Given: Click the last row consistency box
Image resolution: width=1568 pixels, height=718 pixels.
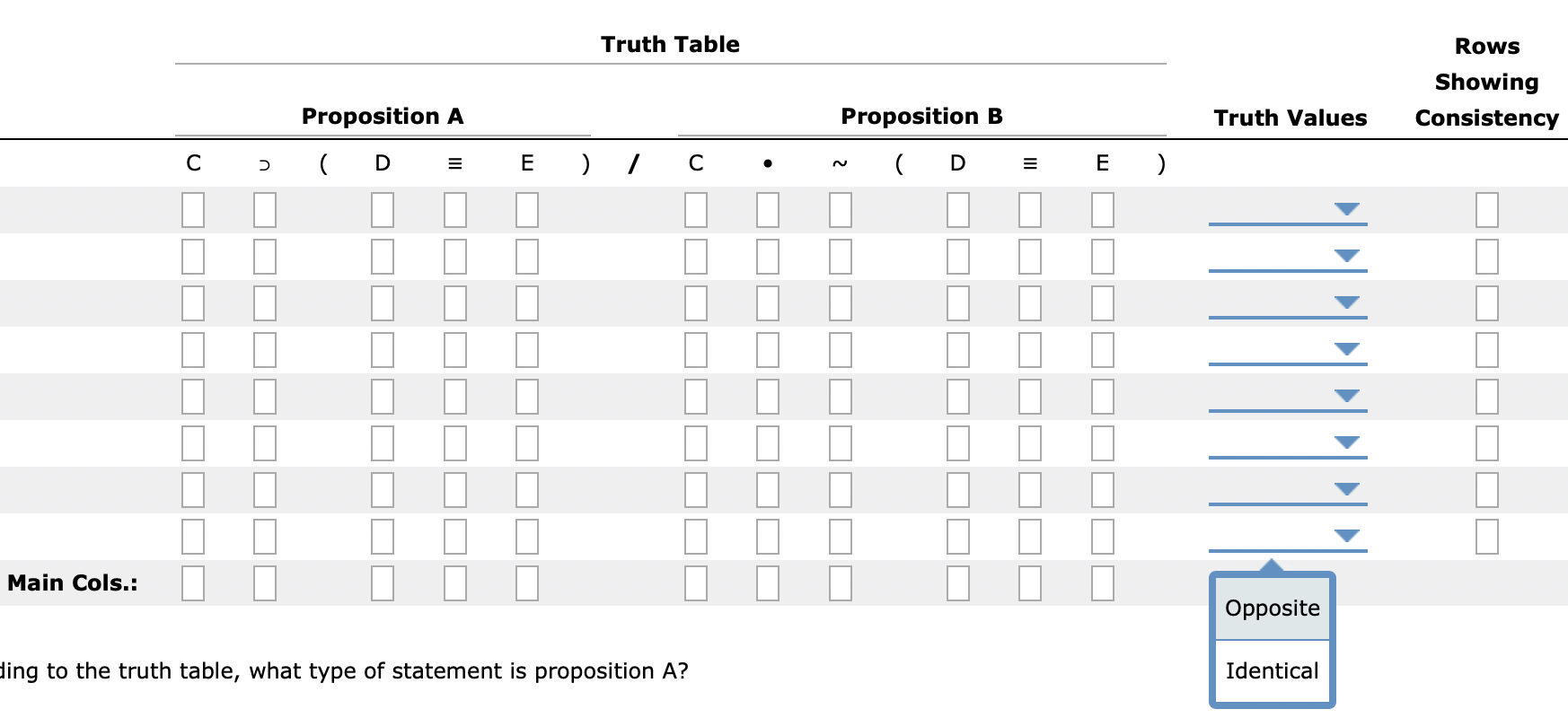Looking at the screenshot, I should (1486, 538).
